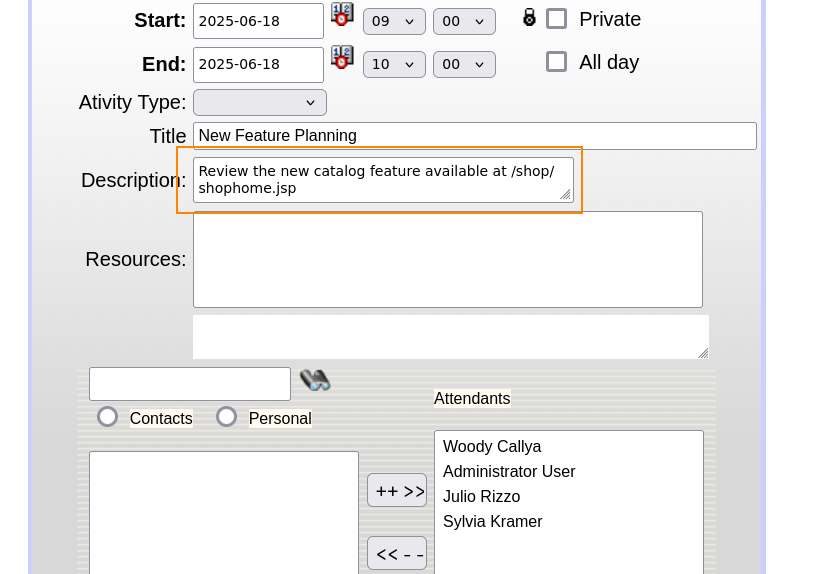Viewport: 825px width, 574px height.
Task: Open the End minute dropdown
Action: point(464,64)
